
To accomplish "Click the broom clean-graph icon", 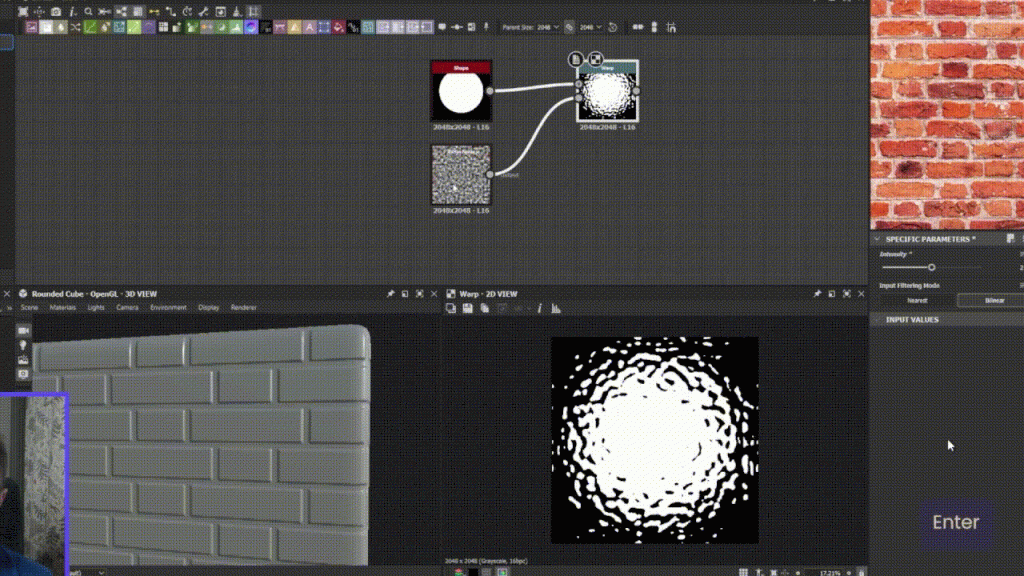I will tap(236, 12).
